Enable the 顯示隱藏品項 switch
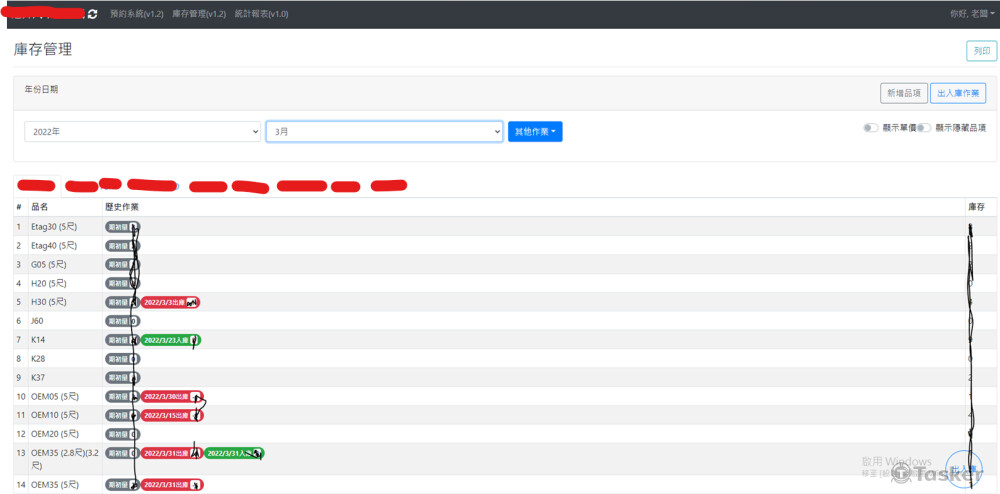Screen dimensions: 1000x494 (x=925, y=128)
